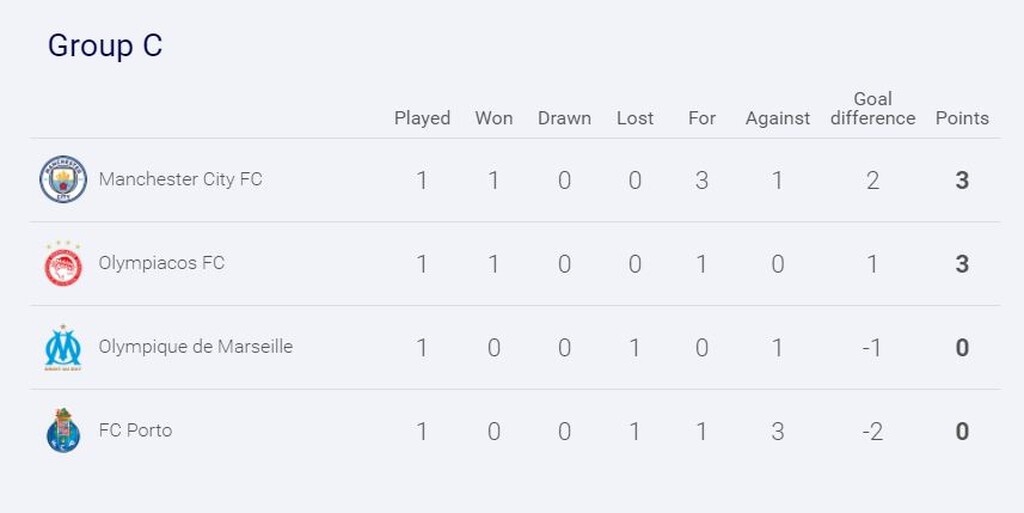1024x513 pixels.
Task: Click the Against column header
Action: pos(777,118)
